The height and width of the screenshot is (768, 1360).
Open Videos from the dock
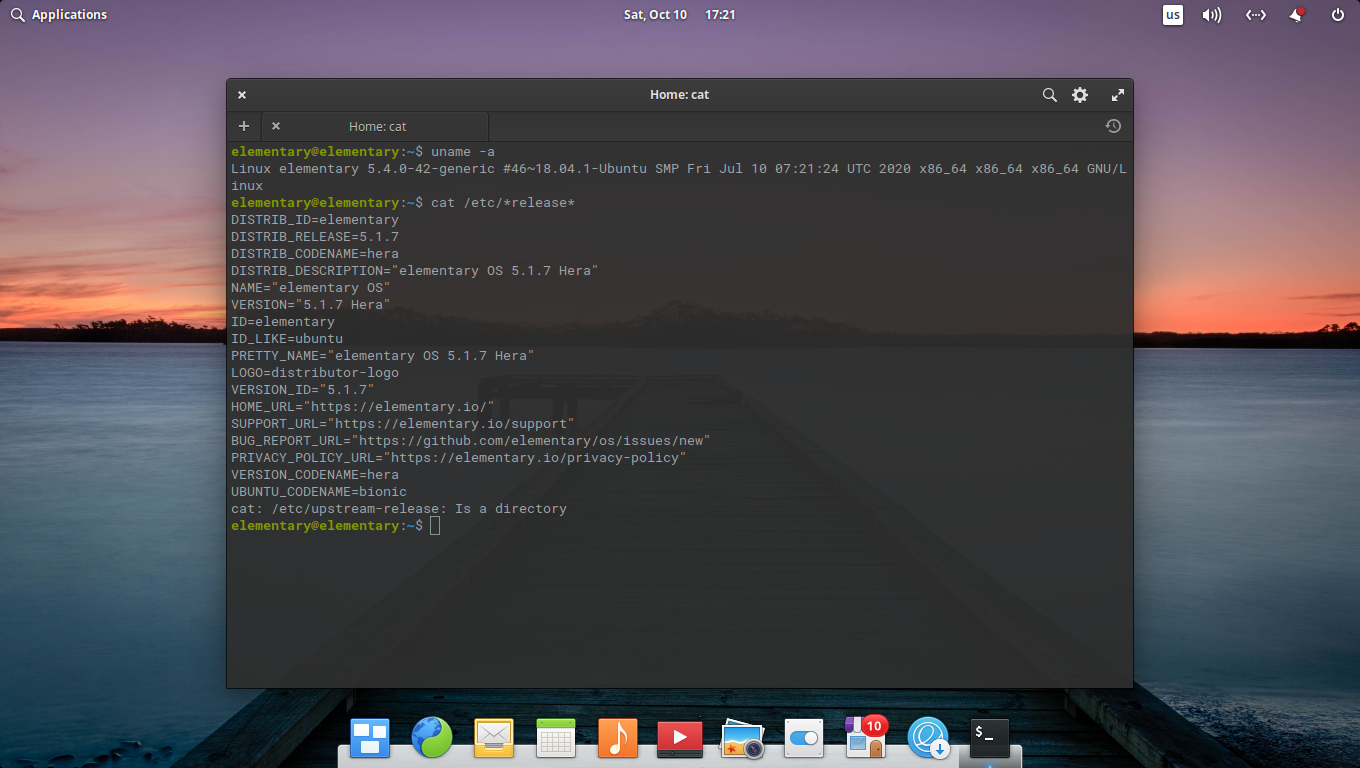pos(680,738)
